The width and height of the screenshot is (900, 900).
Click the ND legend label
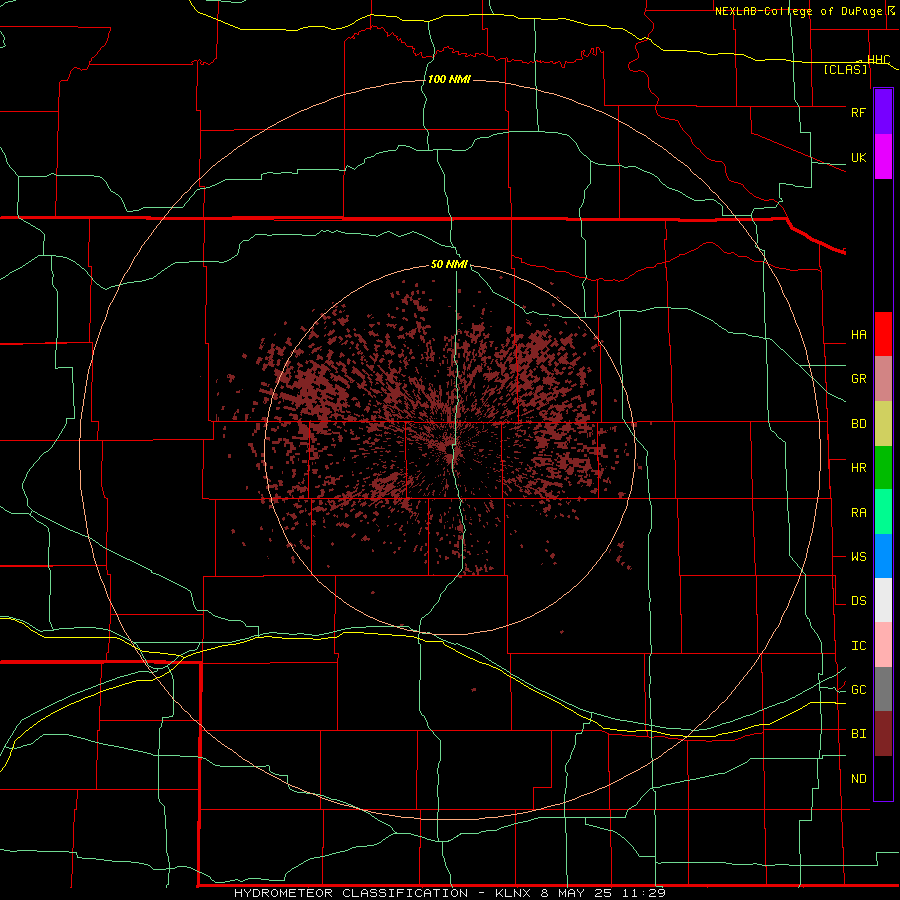click(858, 778)
